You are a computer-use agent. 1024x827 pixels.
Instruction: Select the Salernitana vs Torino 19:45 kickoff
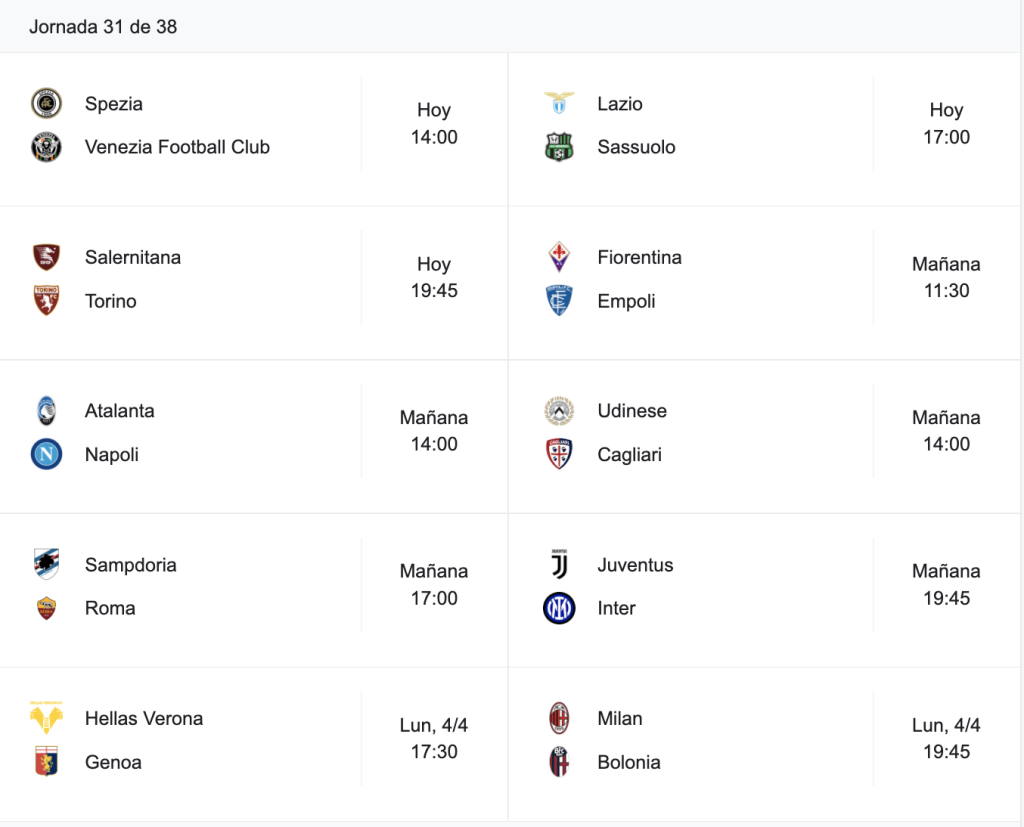click(434, 277)
